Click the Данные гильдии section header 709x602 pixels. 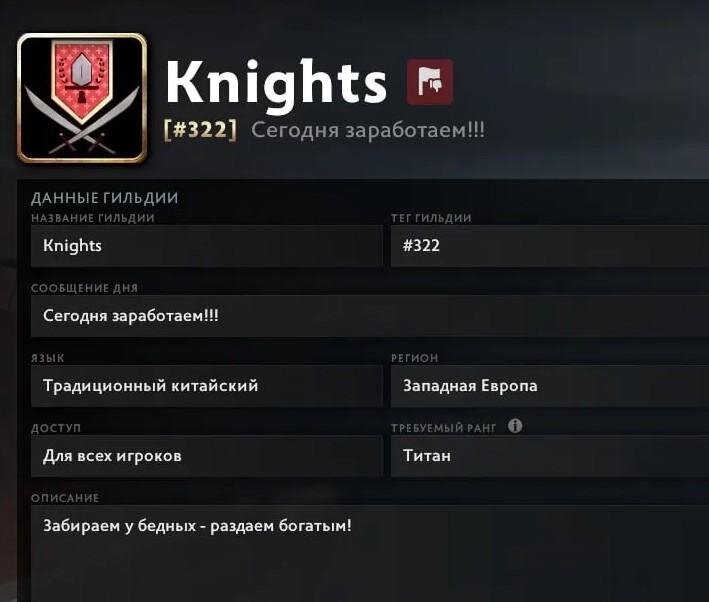point(104,198)
